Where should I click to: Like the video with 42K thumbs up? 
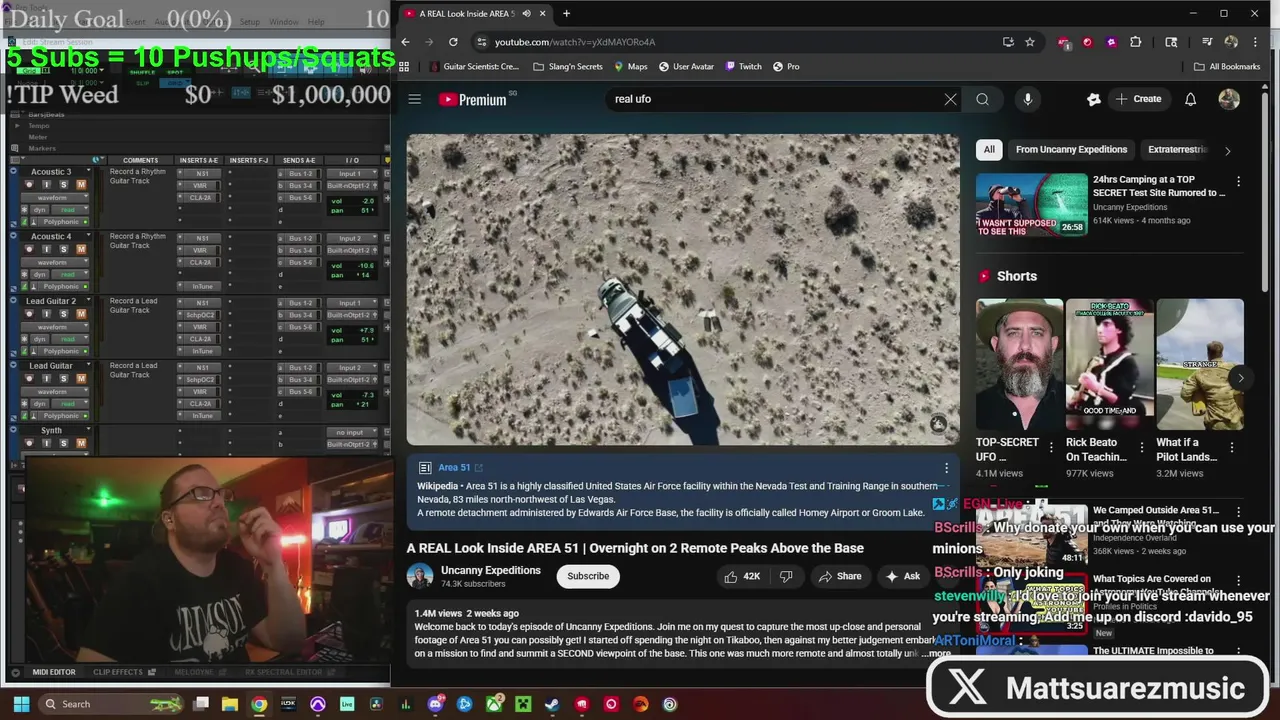[x=742, y=576]
